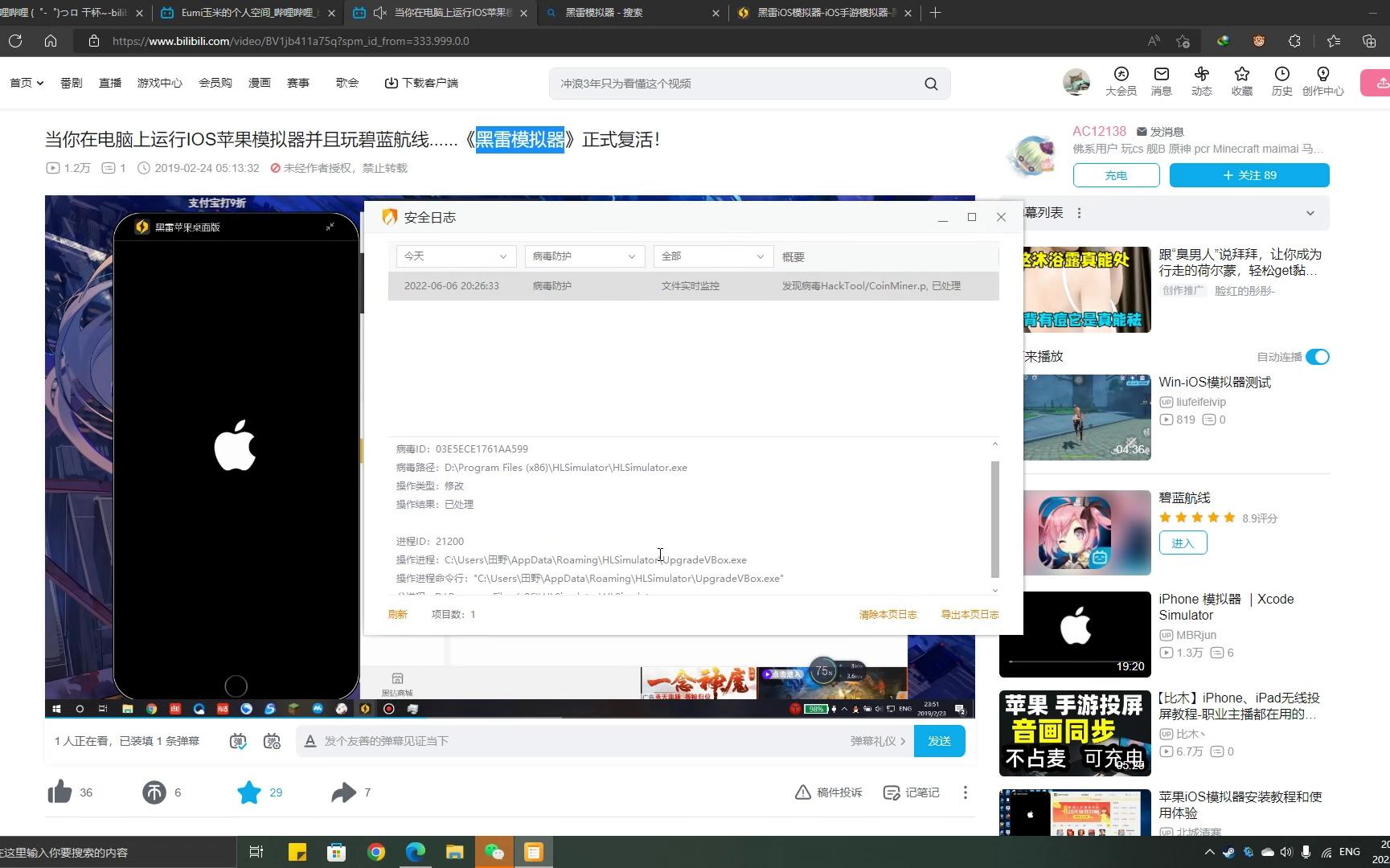1390x868 pixels.
Task: Open the 弹幕列表 three-dot options
Action: 1080,213
